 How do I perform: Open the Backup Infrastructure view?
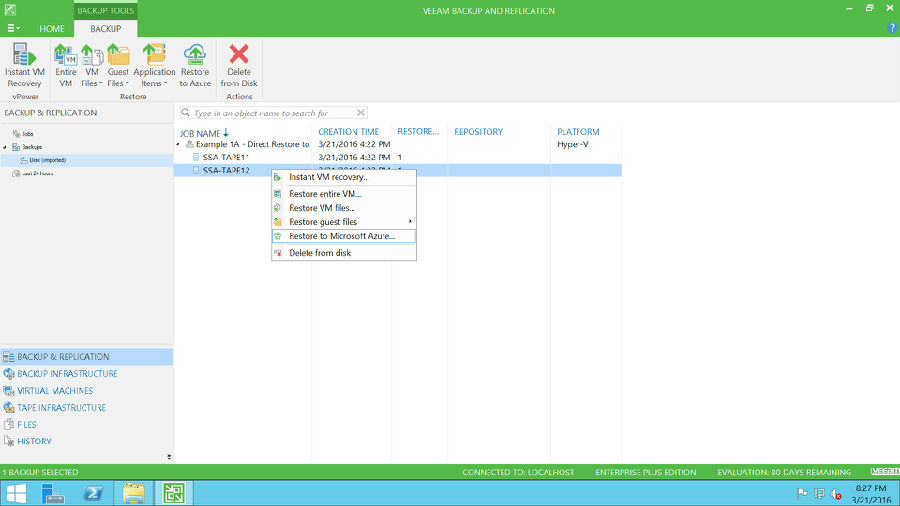click(x=67, y=374)
